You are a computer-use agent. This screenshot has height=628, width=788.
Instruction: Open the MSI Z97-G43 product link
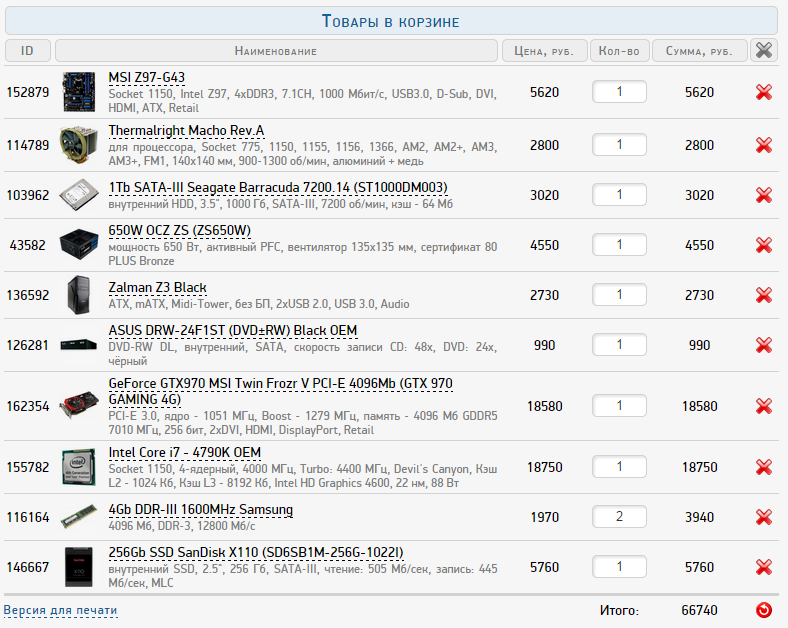pos(147,77)
